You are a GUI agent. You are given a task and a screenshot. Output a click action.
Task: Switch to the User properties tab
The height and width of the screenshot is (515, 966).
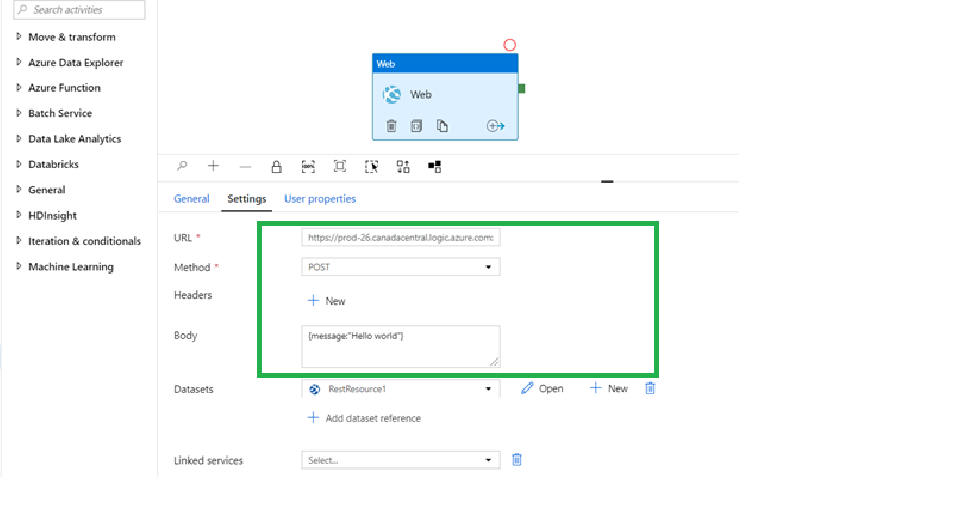coord(320,199)
